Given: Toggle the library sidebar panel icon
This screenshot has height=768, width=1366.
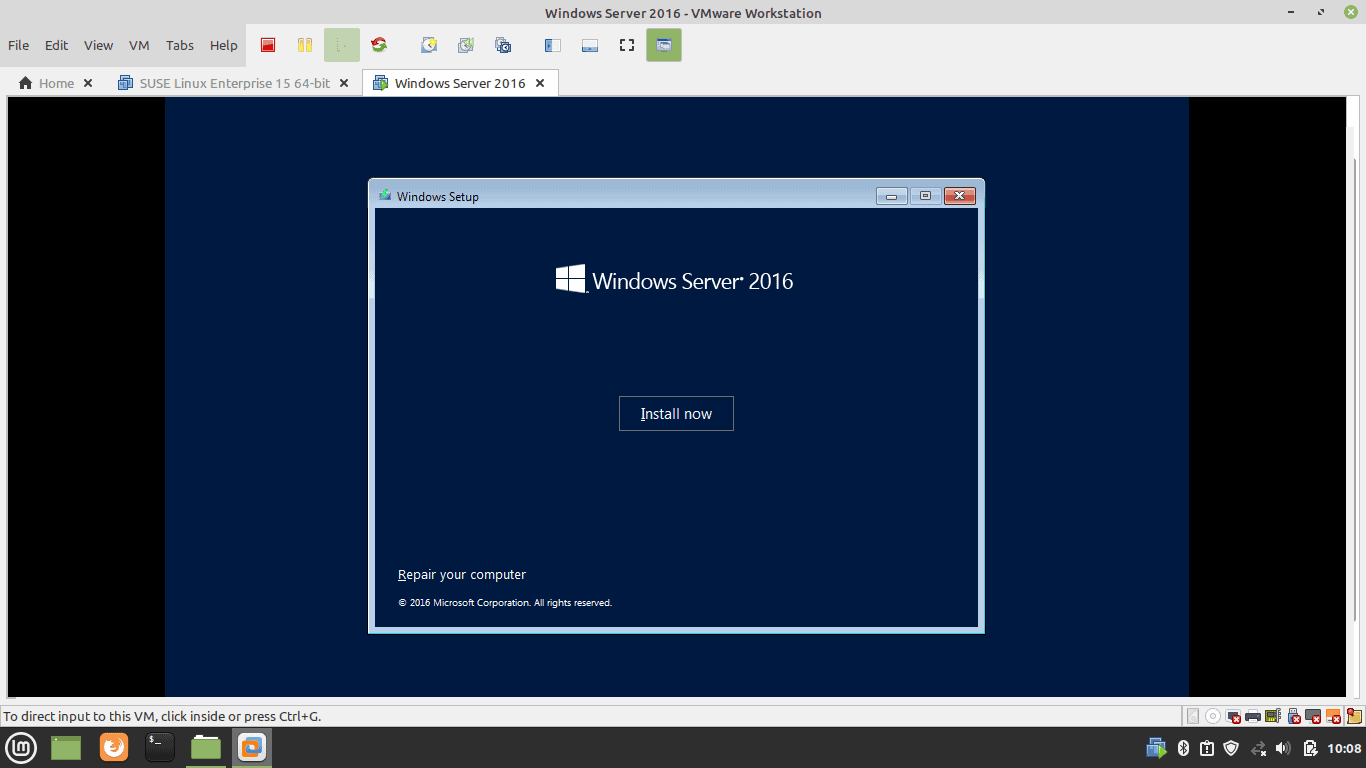Looking at the screenshot, I should click(x=553, y=45).
